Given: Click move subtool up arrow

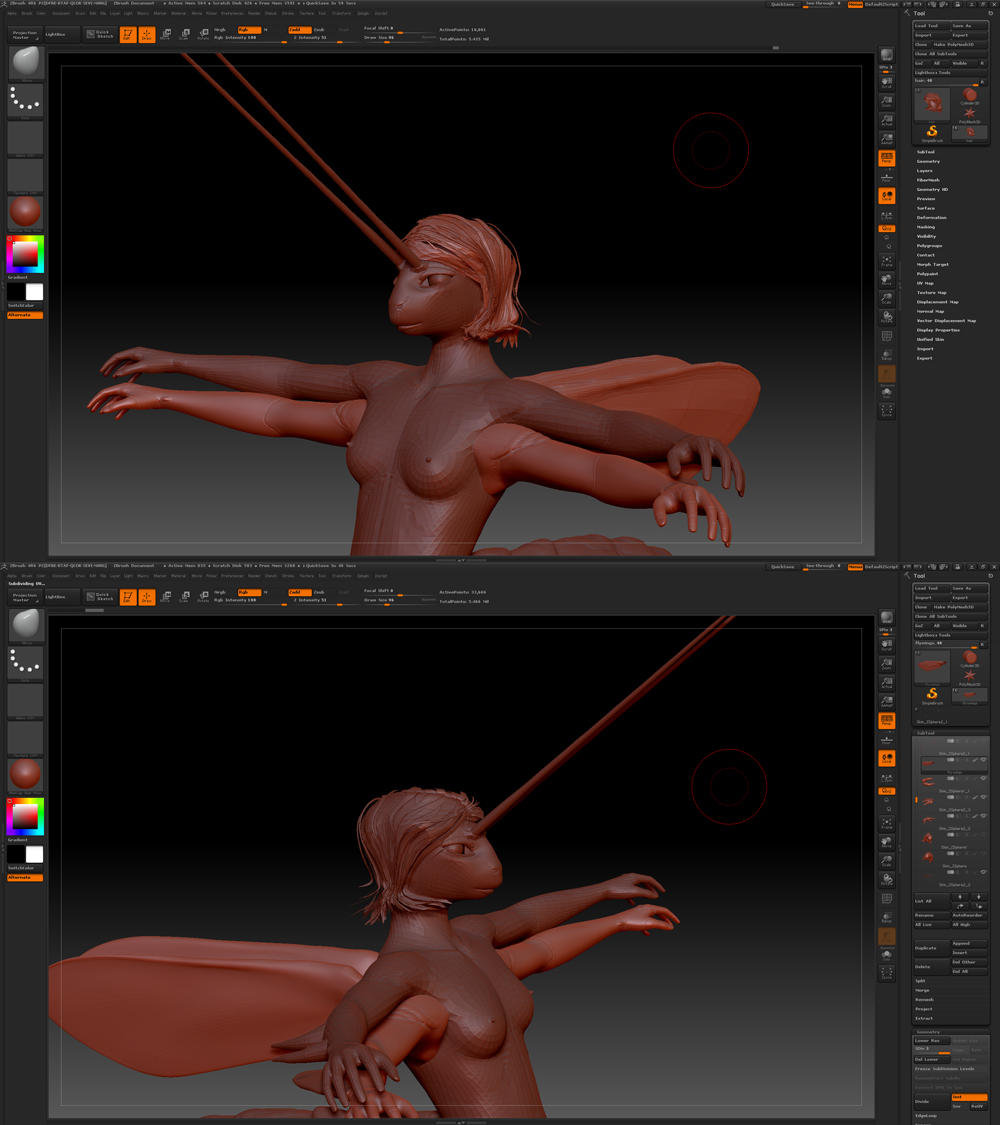Looking at the screenshot, I should point(961,897).
